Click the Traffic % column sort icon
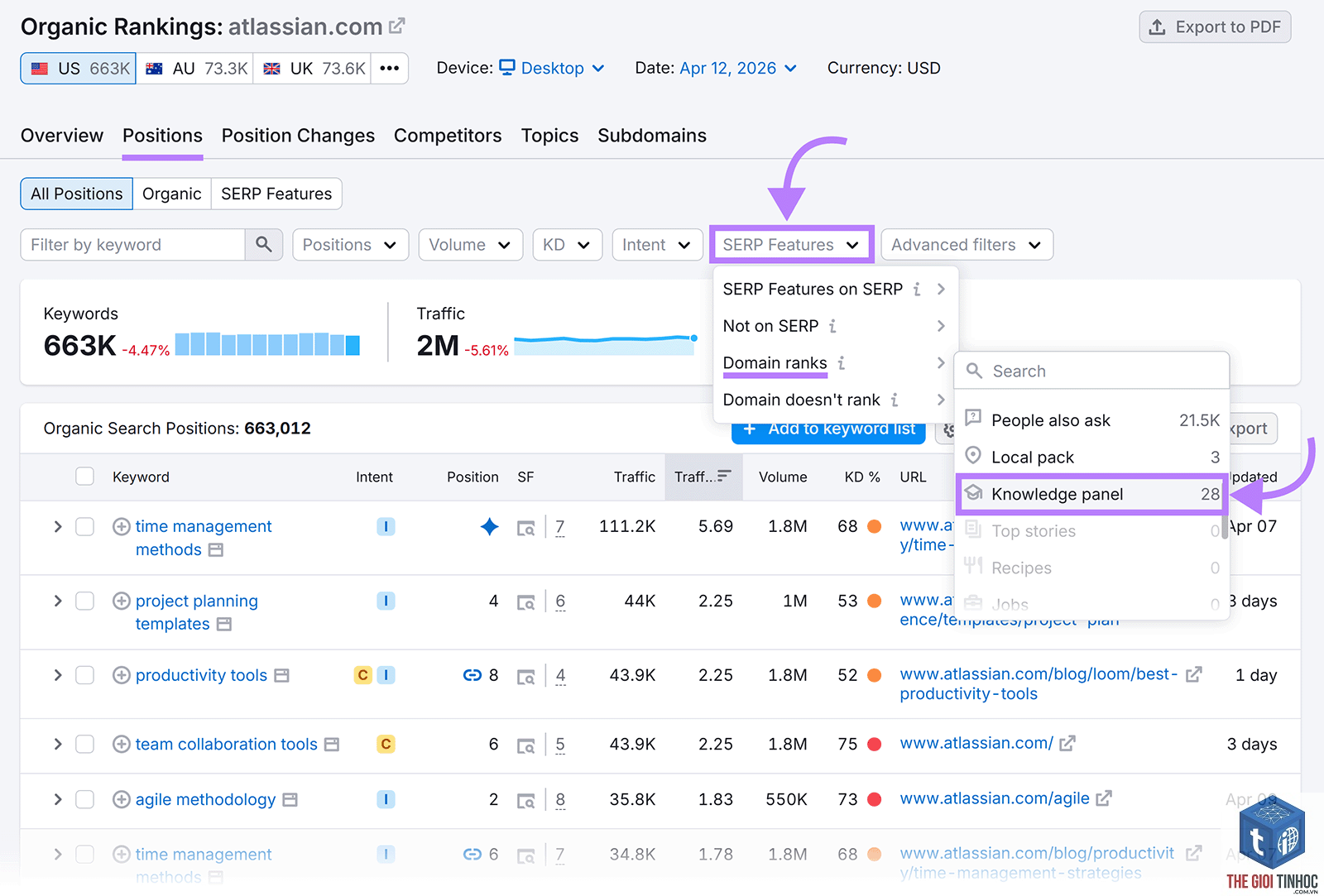 click(724, 476)
